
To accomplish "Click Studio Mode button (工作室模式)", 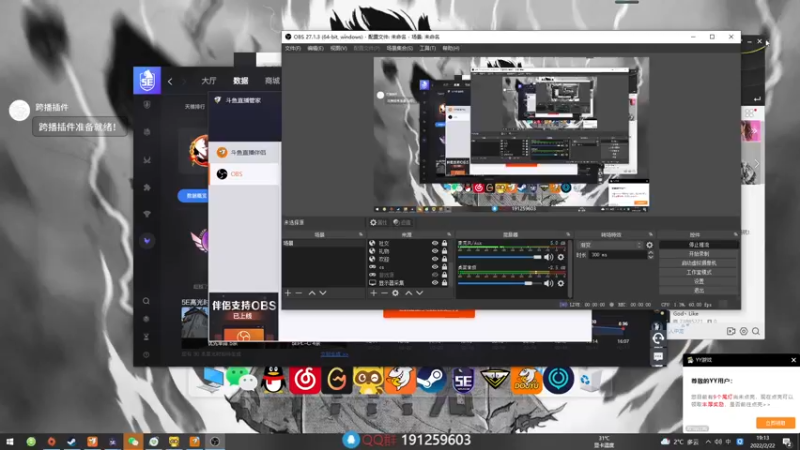I will click(x=698, y=272).
